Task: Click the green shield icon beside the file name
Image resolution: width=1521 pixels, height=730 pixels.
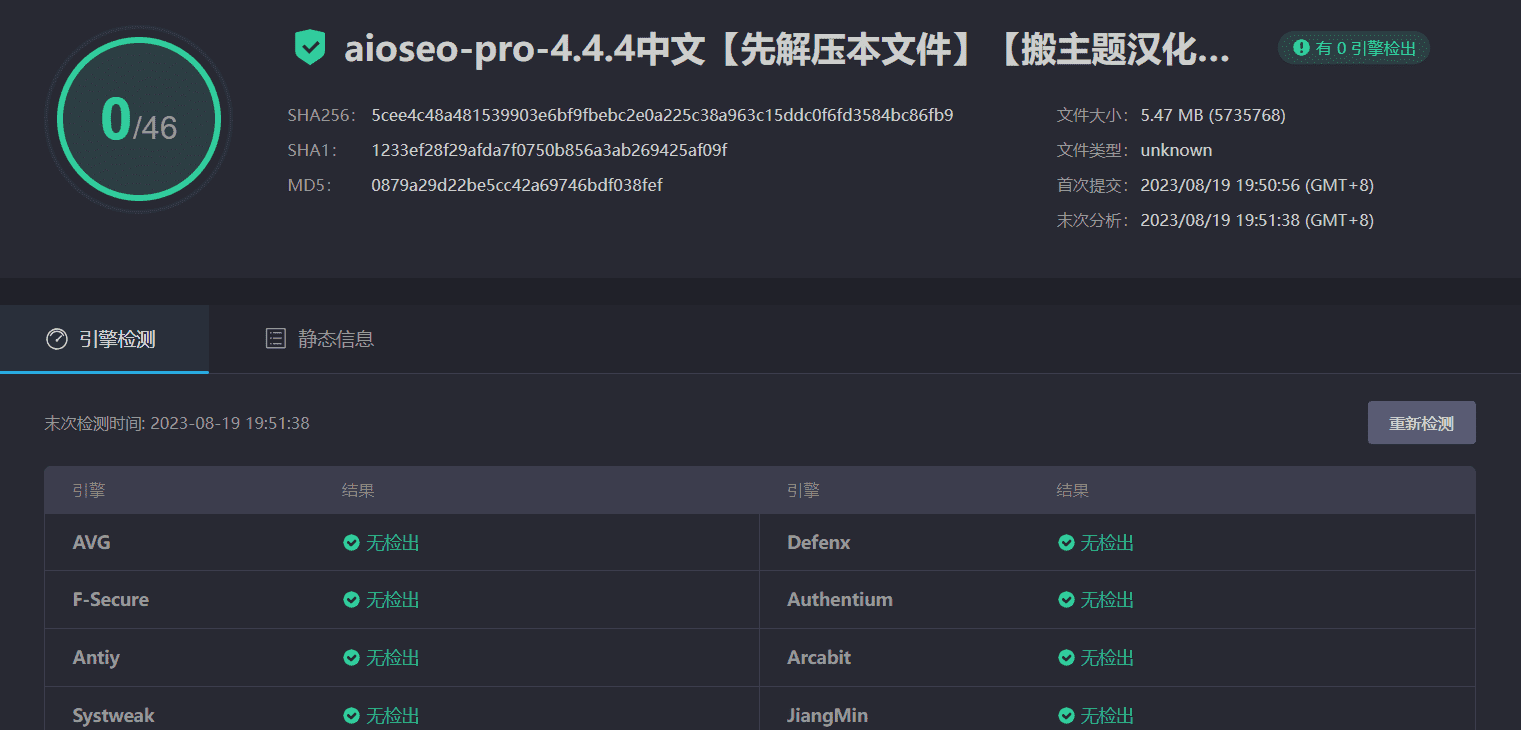Action: coord(310,48)
